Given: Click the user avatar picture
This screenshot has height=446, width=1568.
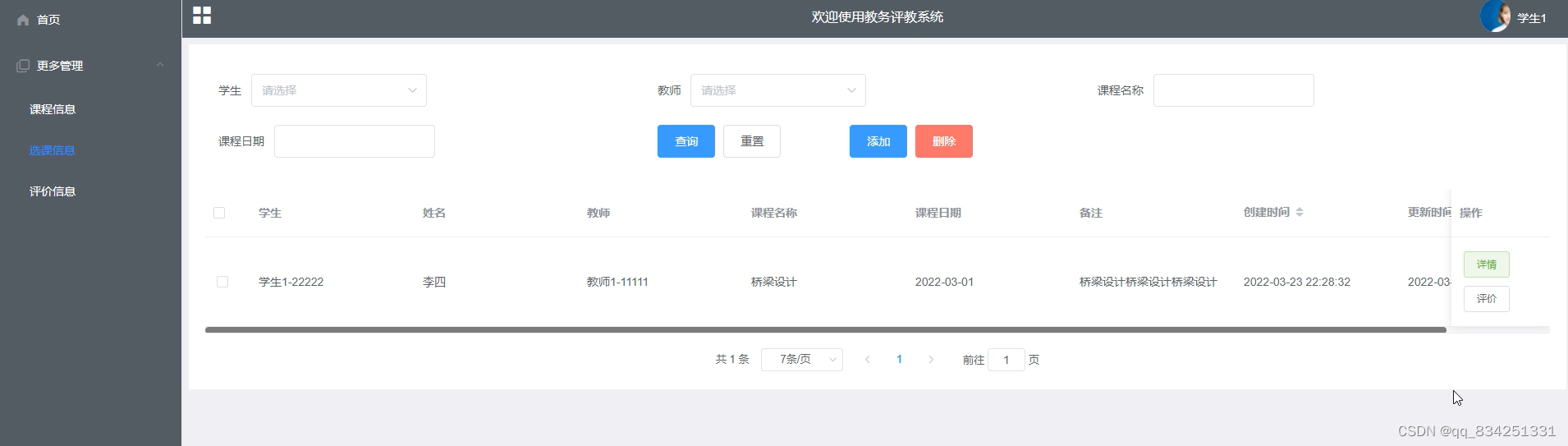Looking at the screenshot, I should [x=1495, y=16].
